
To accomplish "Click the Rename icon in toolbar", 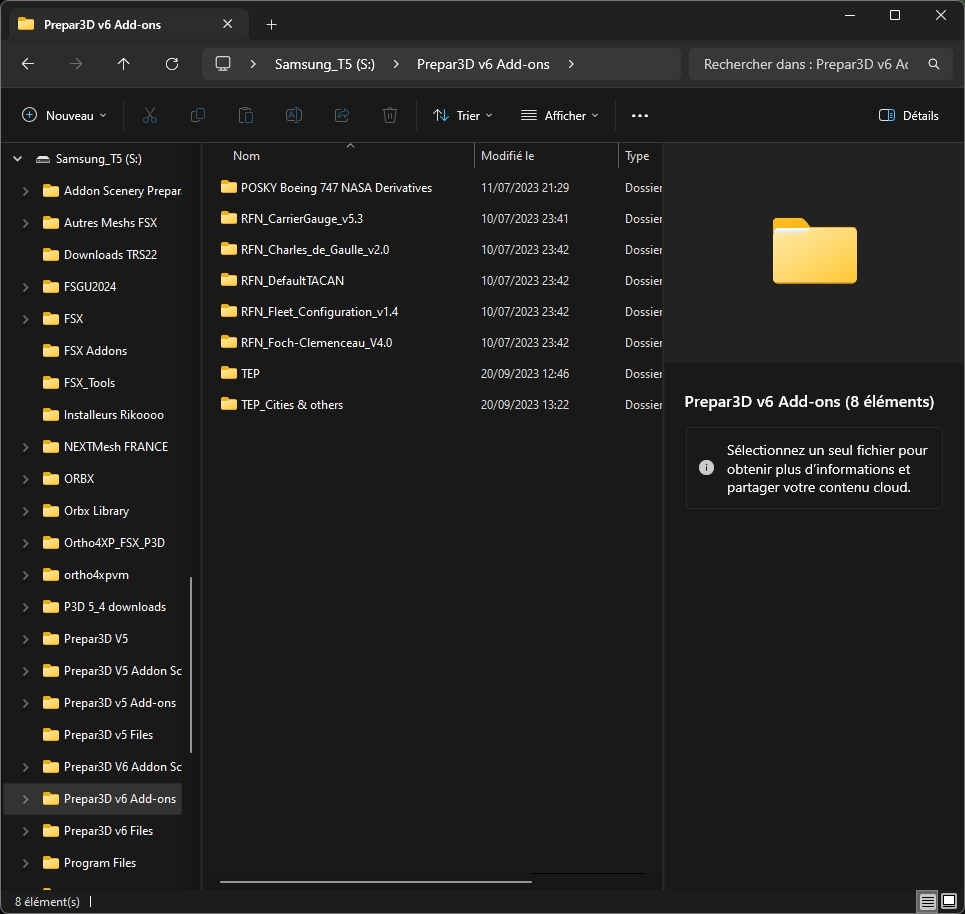I will click(294, 116).
